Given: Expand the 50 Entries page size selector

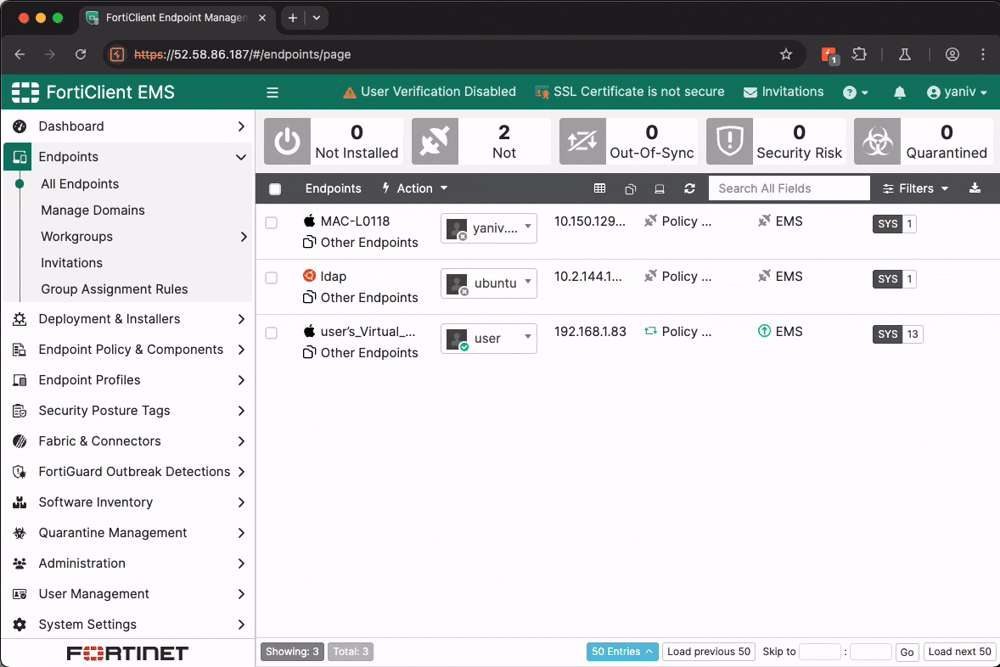Looking at the screenshot, I should click(622, 652).
